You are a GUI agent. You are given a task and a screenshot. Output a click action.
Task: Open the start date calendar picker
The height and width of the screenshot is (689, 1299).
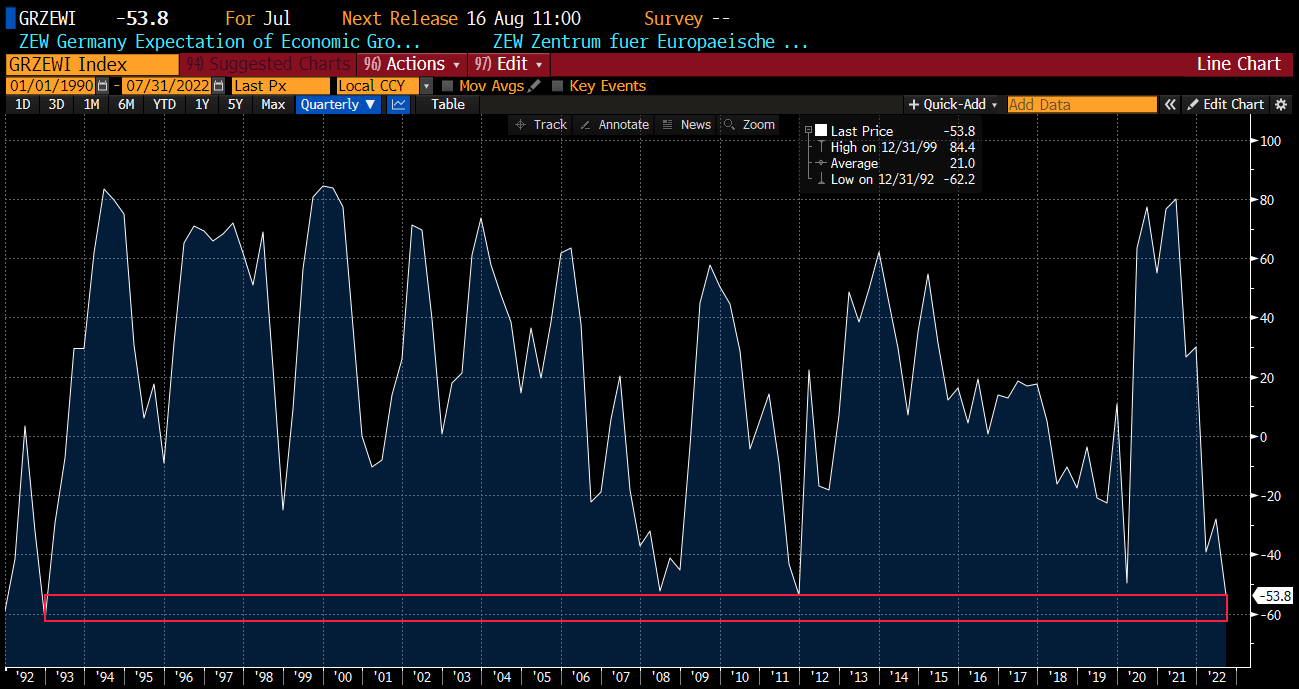pos(102,86)
